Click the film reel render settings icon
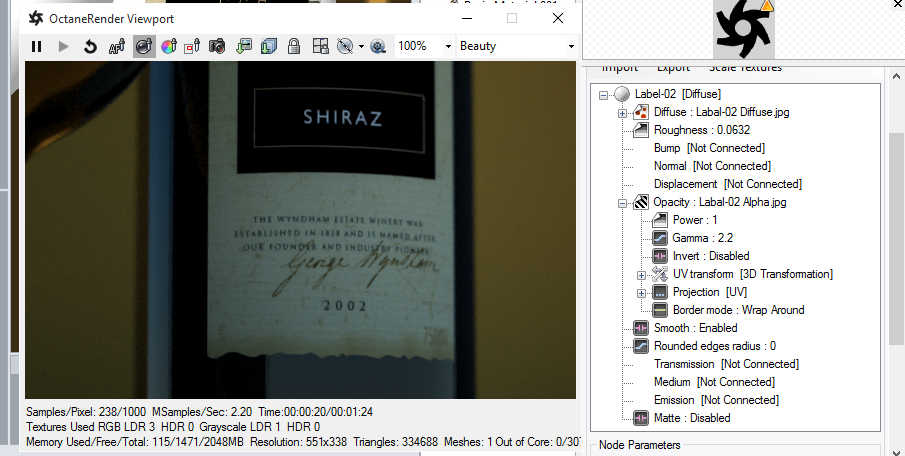 click(378, 46)
